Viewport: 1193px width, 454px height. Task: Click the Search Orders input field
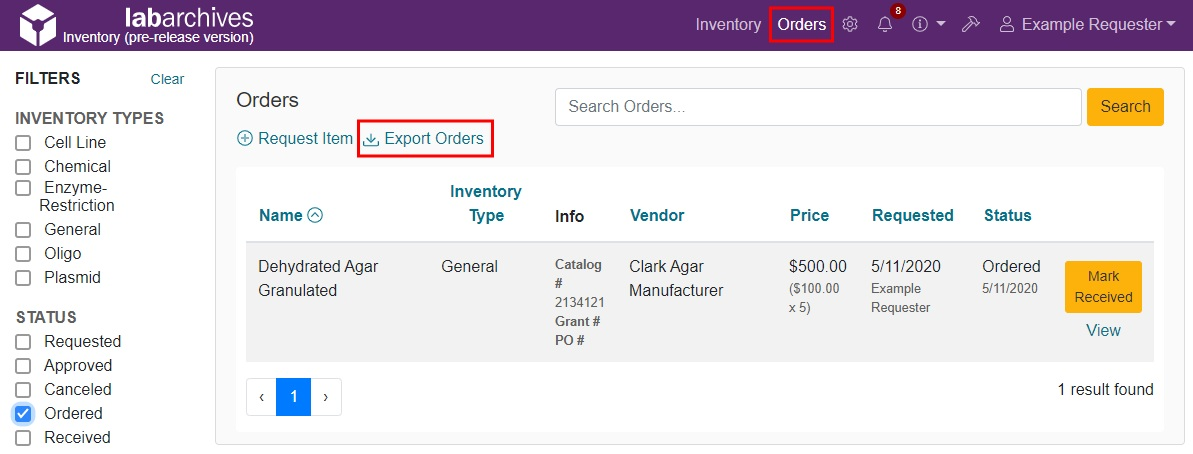coord(817,107)
